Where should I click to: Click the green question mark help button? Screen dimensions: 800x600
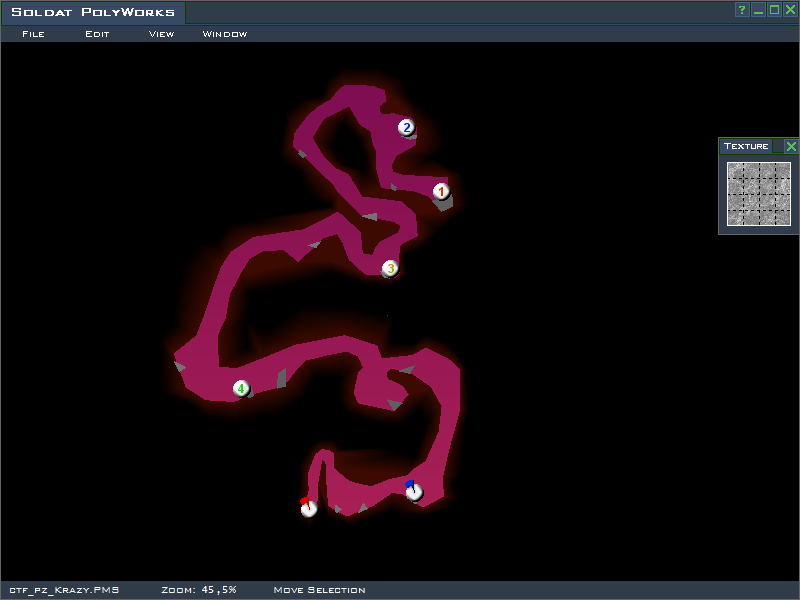[742, 10]
